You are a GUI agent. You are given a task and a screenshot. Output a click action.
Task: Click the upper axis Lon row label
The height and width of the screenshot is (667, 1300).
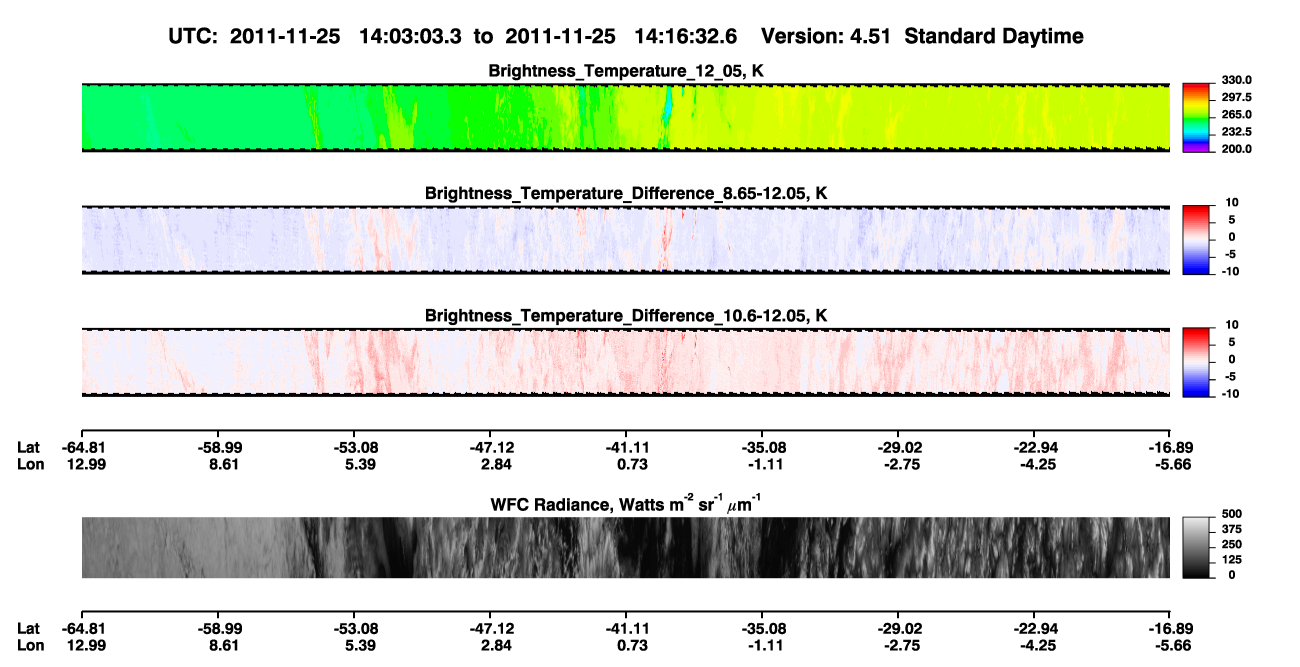point(29,464)
